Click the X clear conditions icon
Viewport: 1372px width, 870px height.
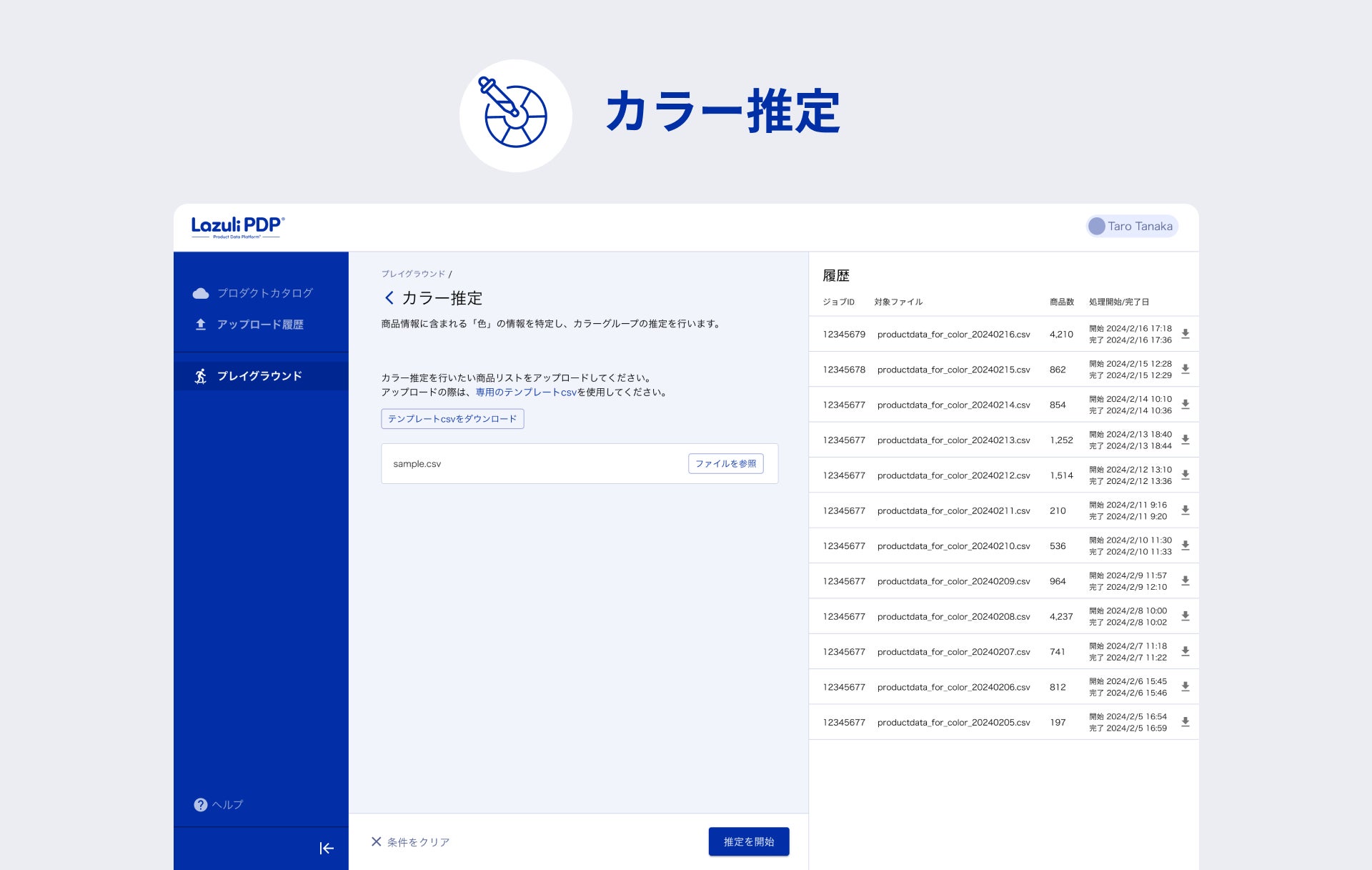376,841
